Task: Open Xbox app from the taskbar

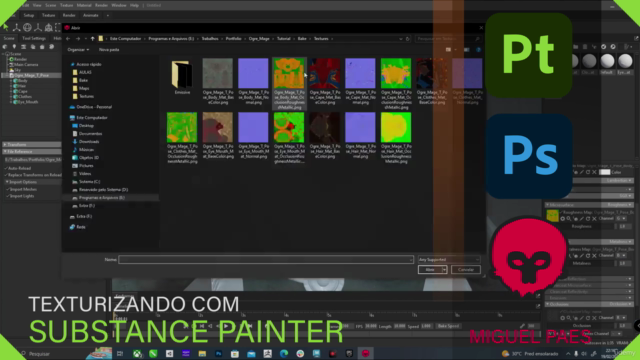Action: click(x=137, y=353)
